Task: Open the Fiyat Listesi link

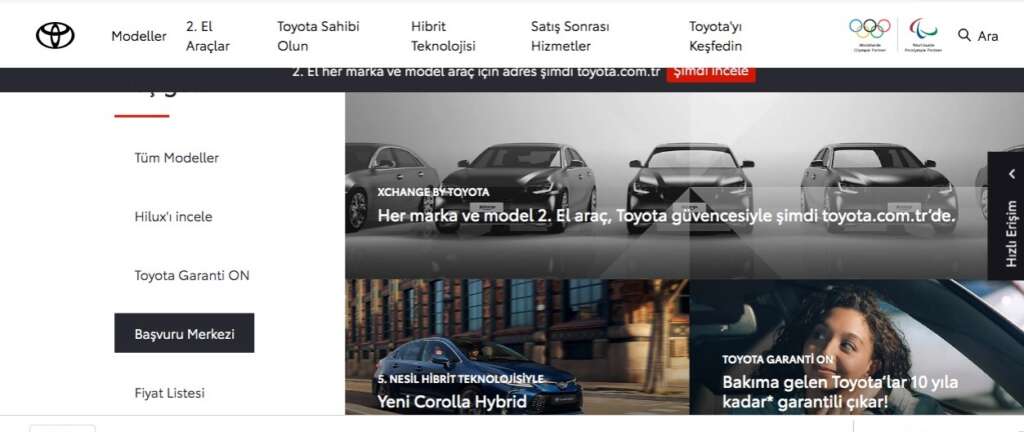Action: [x=169, y=393]
